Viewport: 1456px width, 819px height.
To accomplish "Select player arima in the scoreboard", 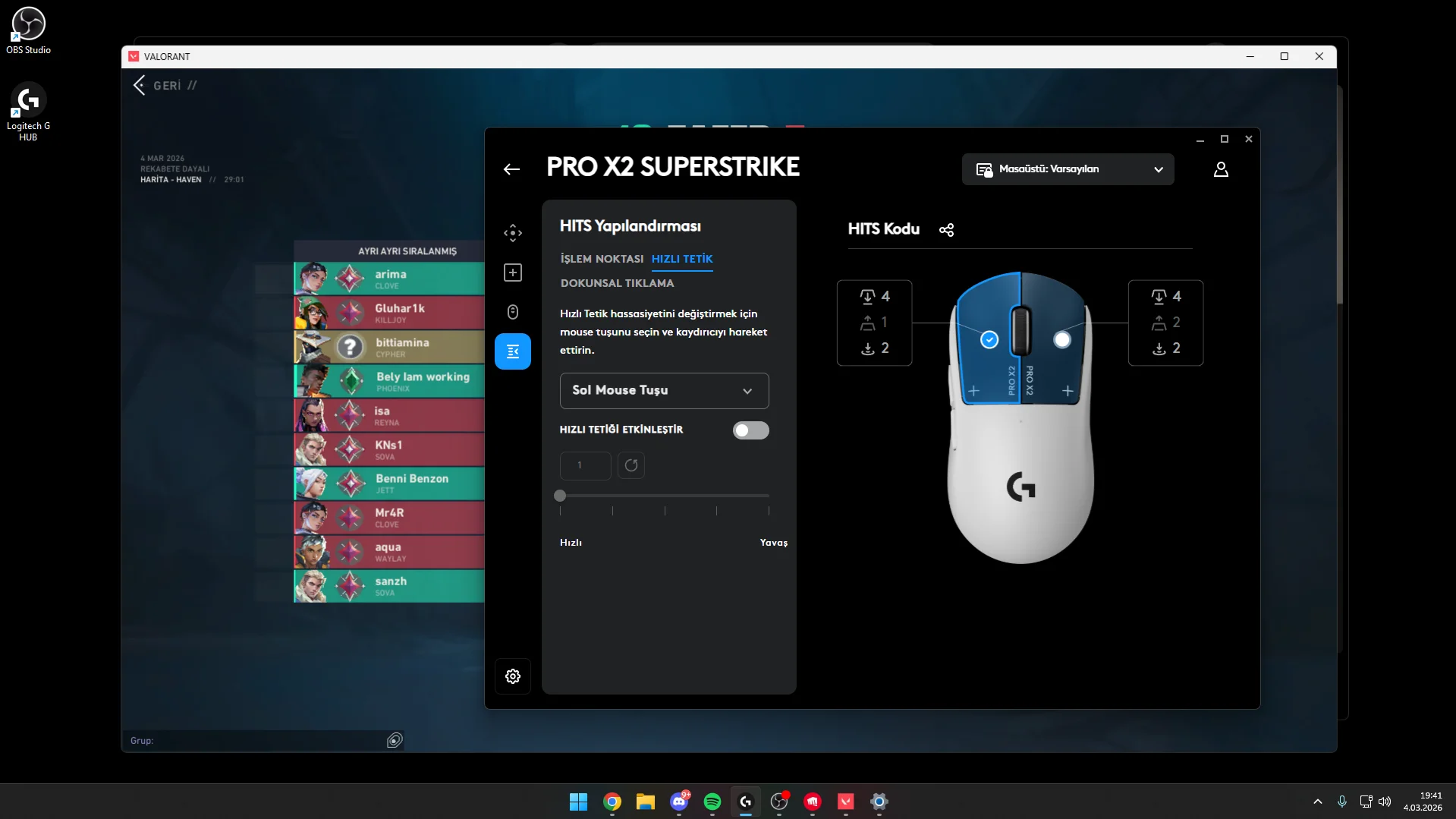I will point(389,279).
